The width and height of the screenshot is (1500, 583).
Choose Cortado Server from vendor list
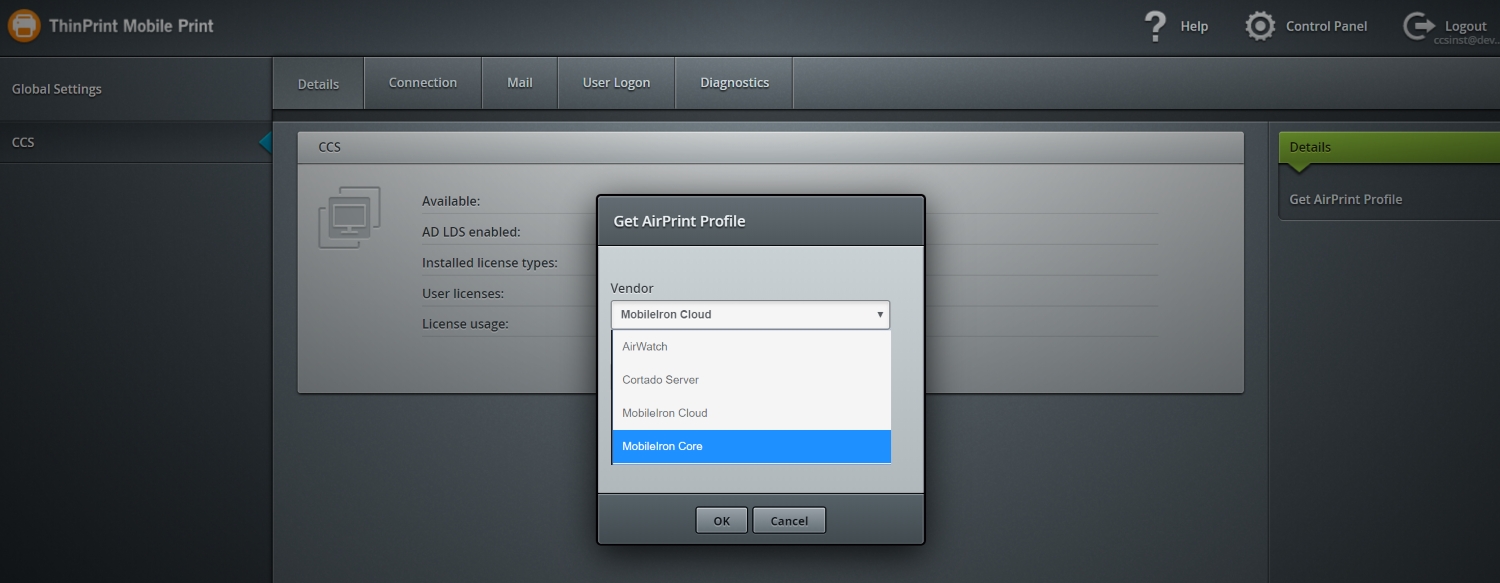751,380
